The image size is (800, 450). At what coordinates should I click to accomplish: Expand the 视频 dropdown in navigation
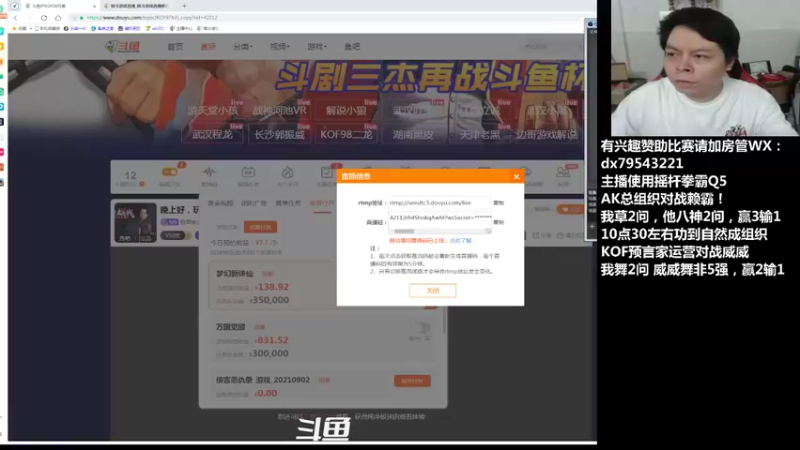click(280, 46)
